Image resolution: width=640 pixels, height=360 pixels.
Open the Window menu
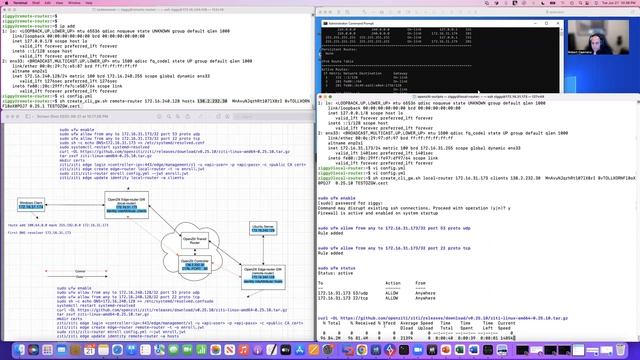(x=74, y=2)
